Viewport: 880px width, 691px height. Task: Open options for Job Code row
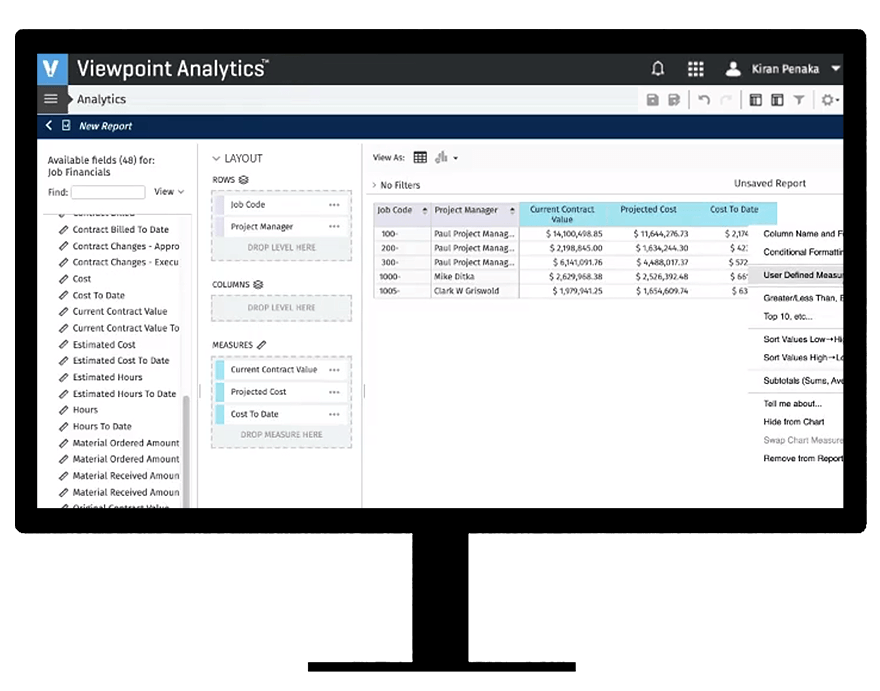334,205
